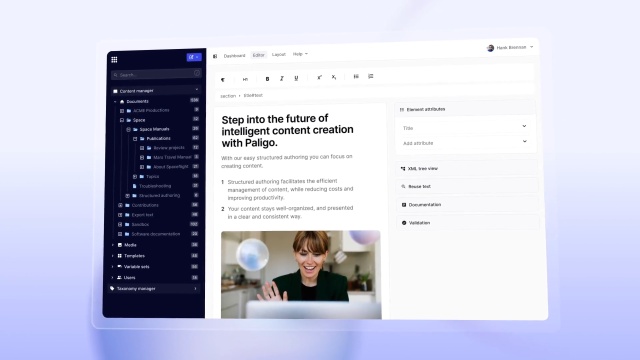The image size is (640, 360).
Task: Click the Variable sets icon in sidebar
Action: tap(120, 267)
